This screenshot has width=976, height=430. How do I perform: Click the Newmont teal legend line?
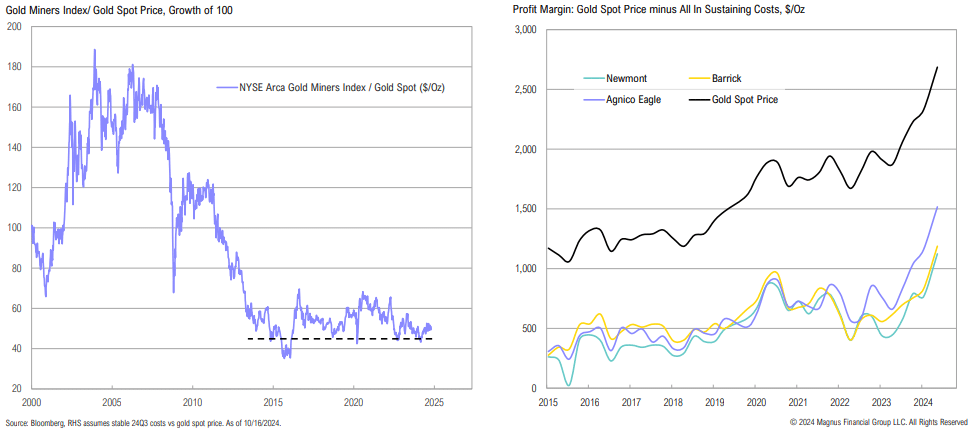[592, 76]
